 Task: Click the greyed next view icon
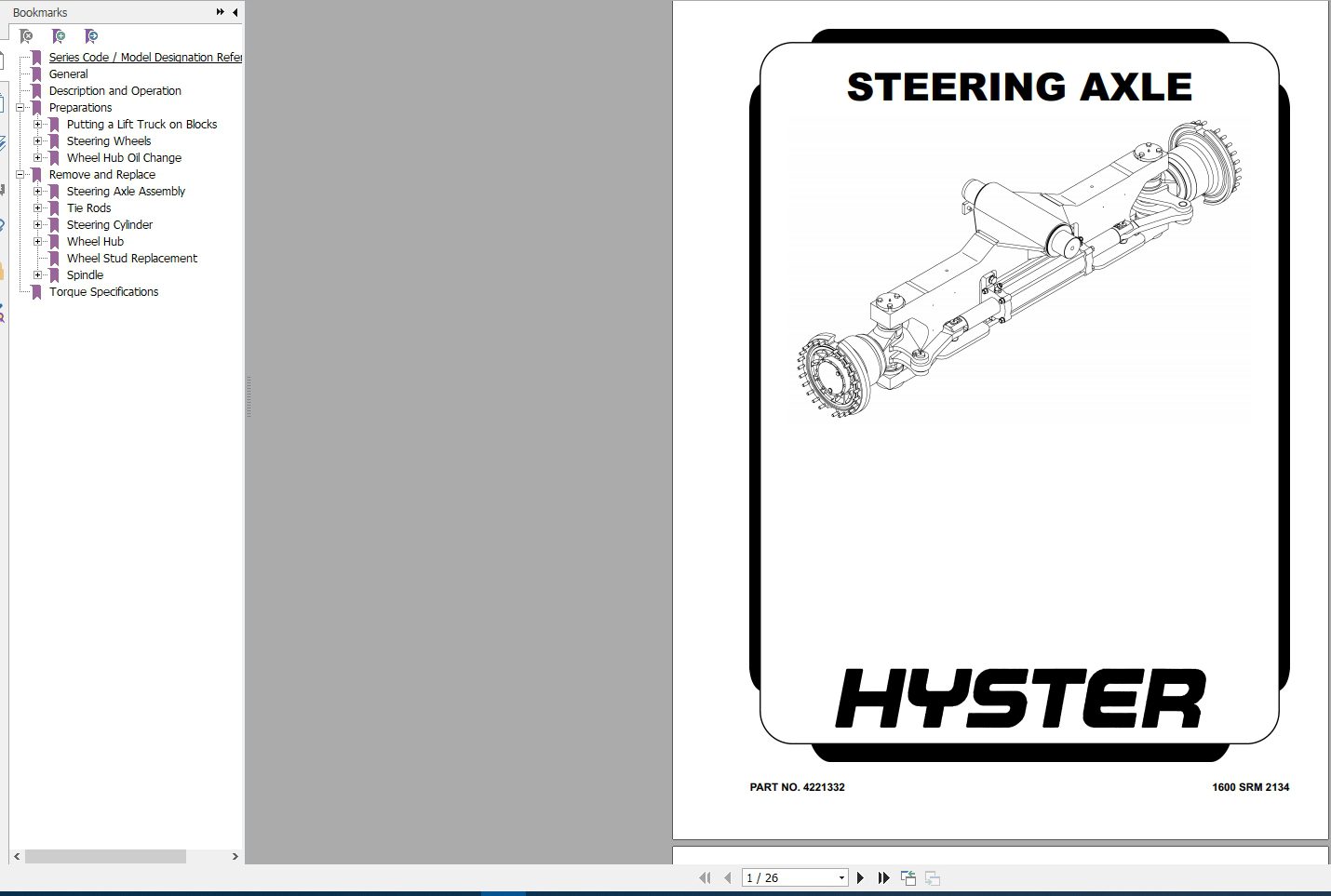[933, 877]
